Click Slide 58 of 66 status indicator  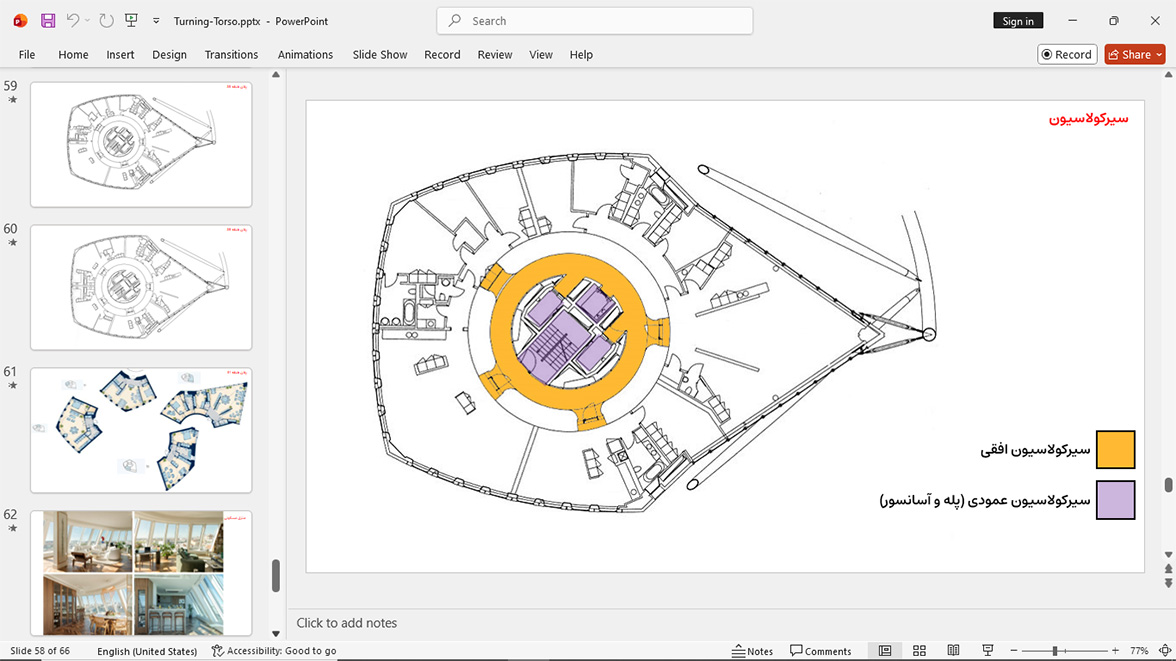tap(40, 651)
